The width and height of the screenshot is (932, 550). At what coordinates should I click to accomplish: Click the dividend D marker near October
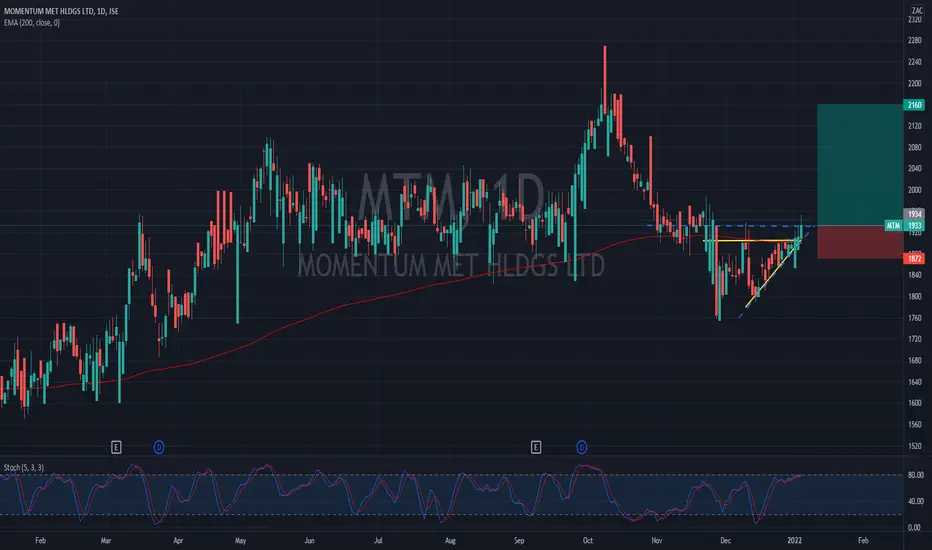[582, 447]
